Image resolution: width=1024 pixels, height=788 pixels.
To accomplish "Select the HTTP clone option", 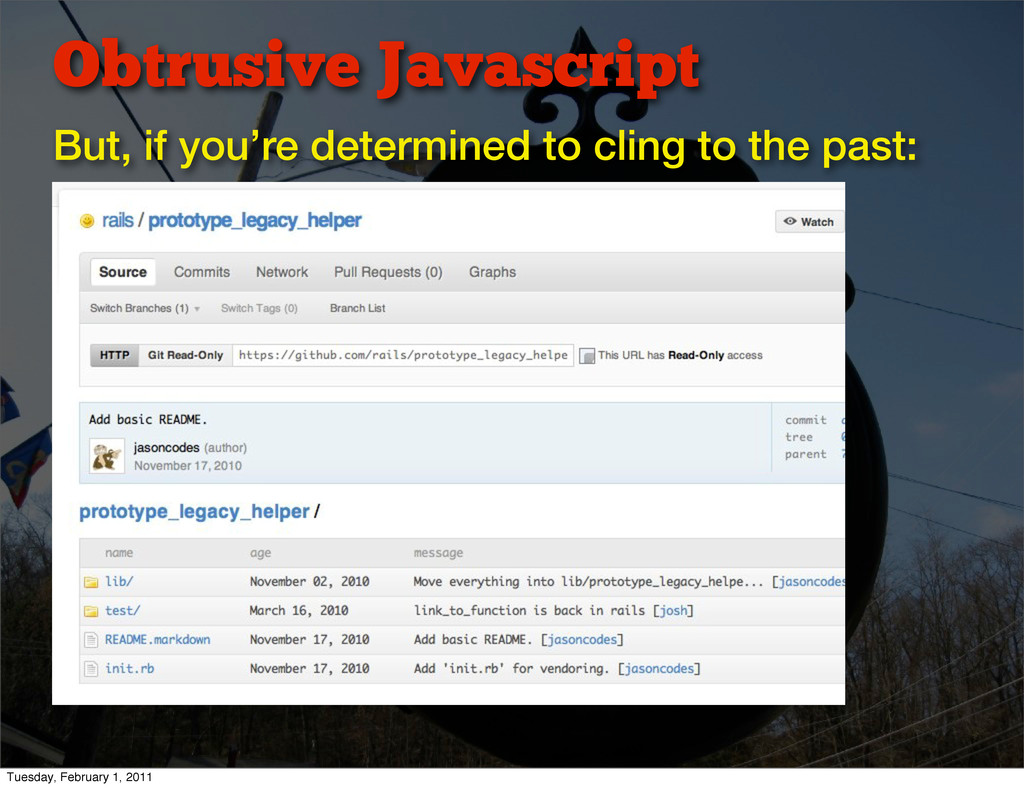I will 114,355.
